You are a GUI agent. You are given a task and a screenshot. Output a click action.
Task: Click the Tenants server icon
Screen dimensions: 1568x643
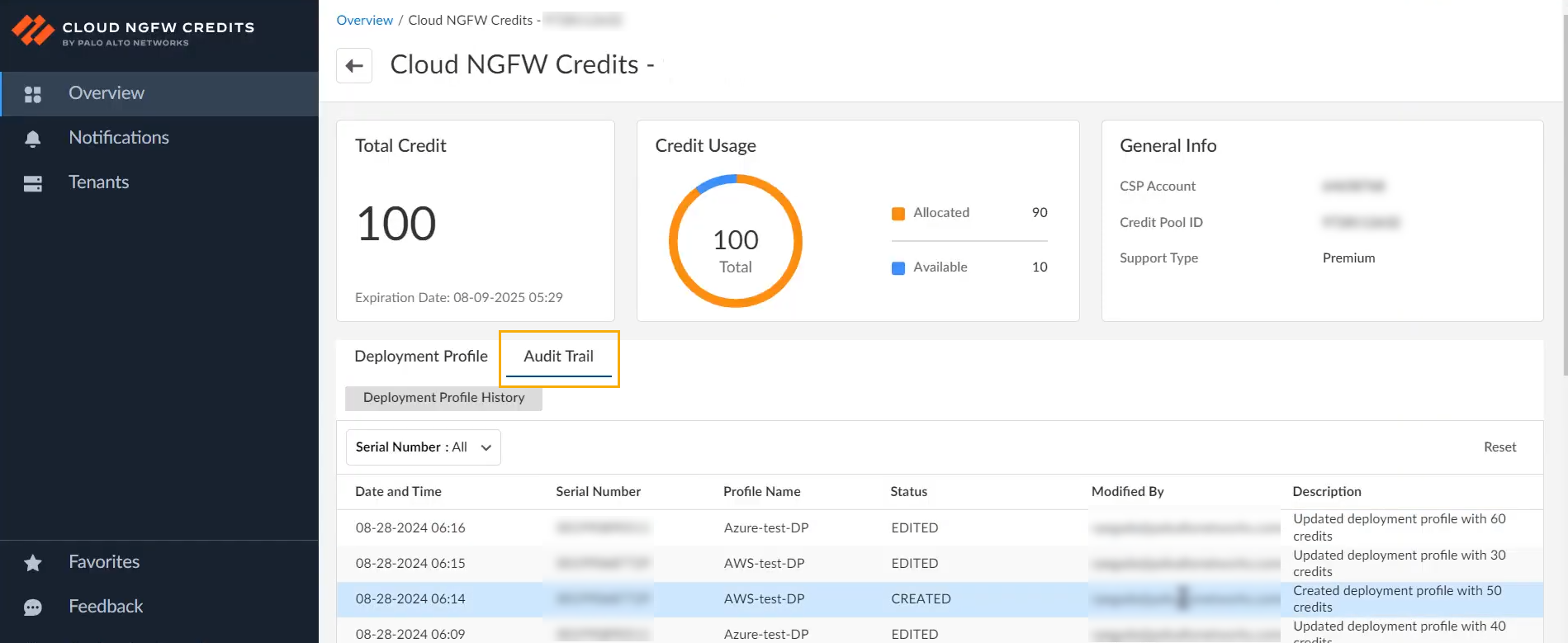(33, 183)
